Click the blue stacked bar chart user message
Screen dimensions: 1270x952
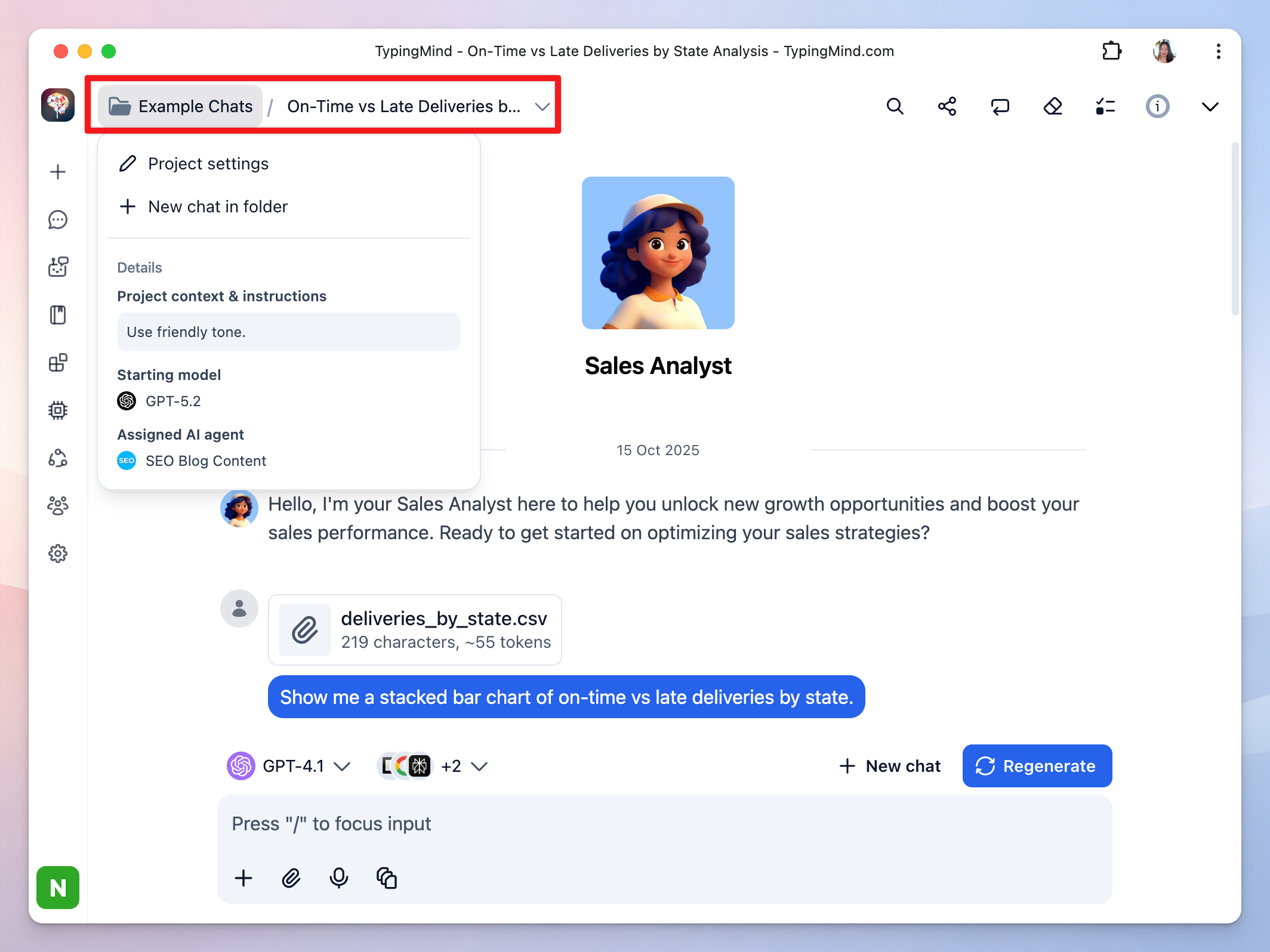pos(566,697)
